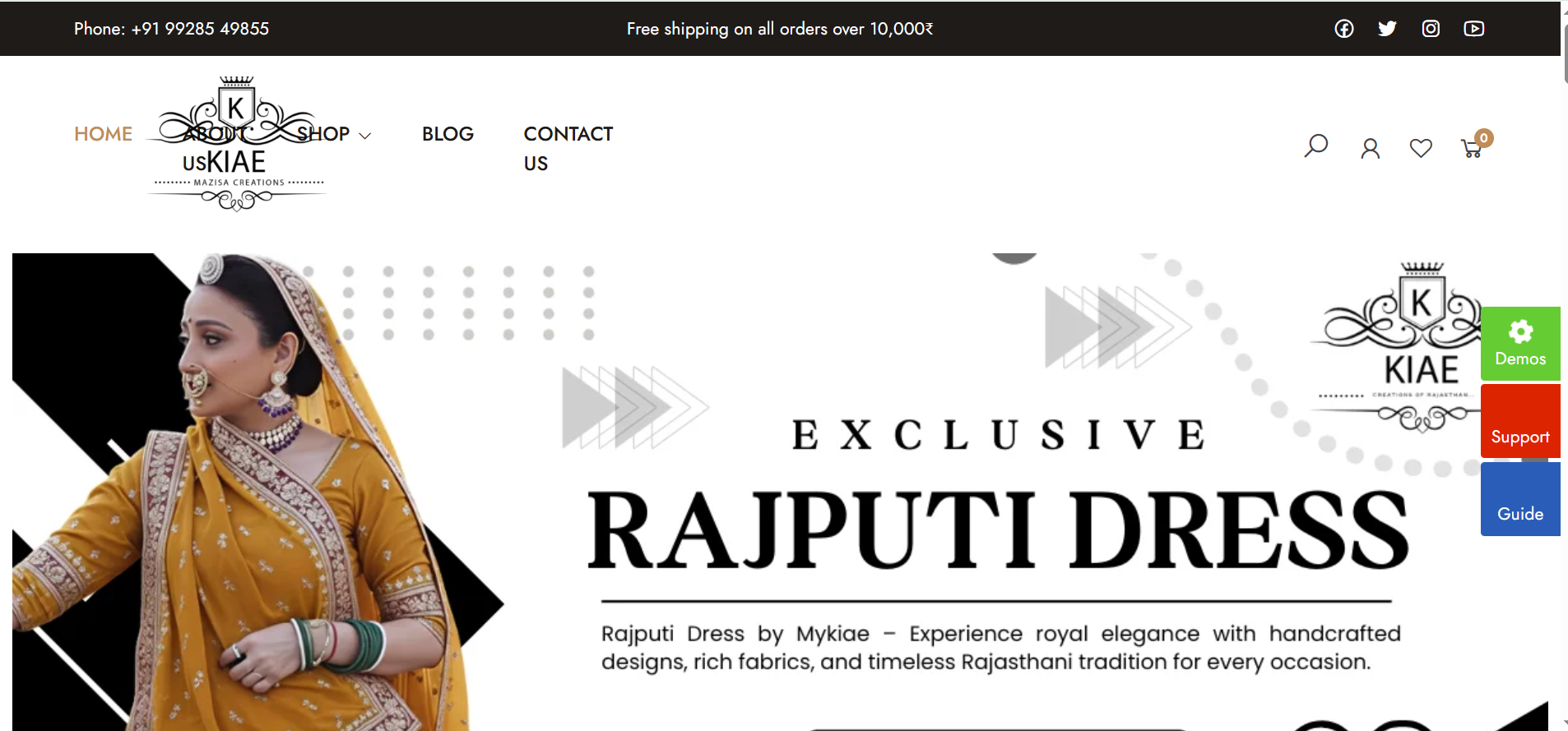Open the ABOUT US menu item
The image size is (1568, 731).
[214, 149]
